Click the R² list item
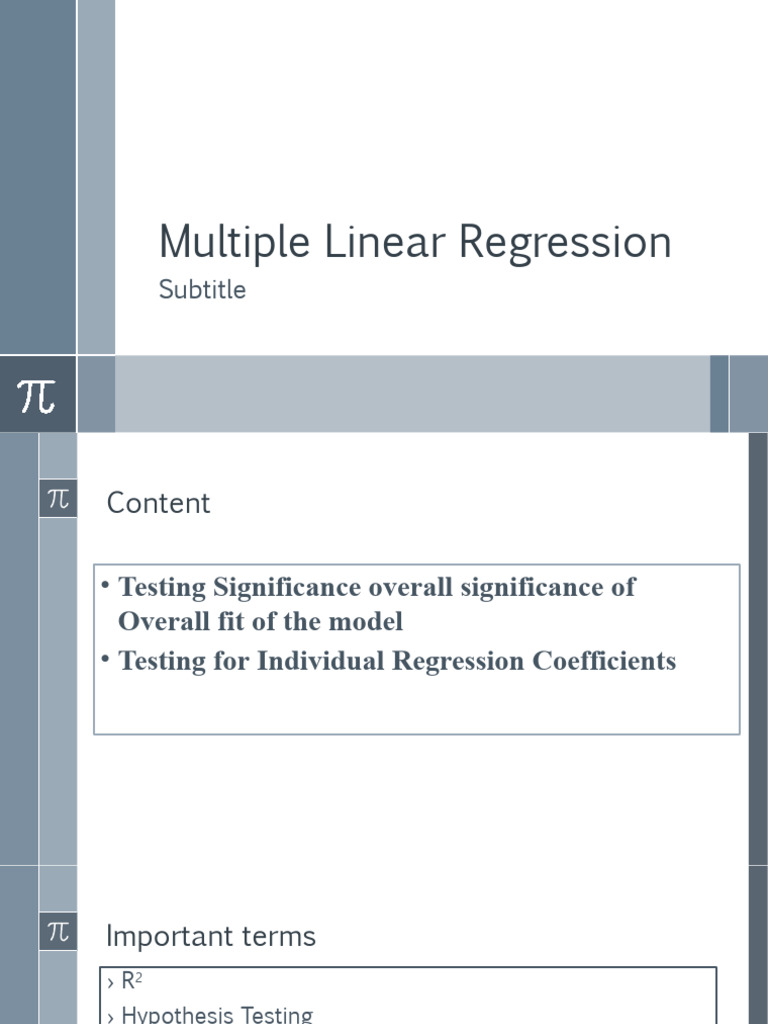This screenshot has height=1024, width=768. pos(132,982)
